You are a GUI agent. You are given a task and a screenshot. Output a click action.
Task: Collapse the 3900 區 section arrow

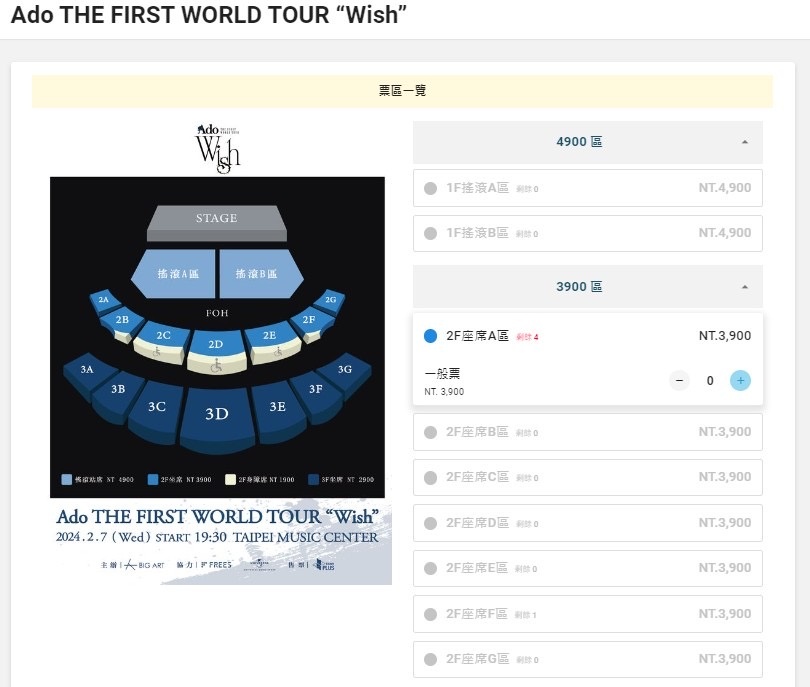[744, 287]
